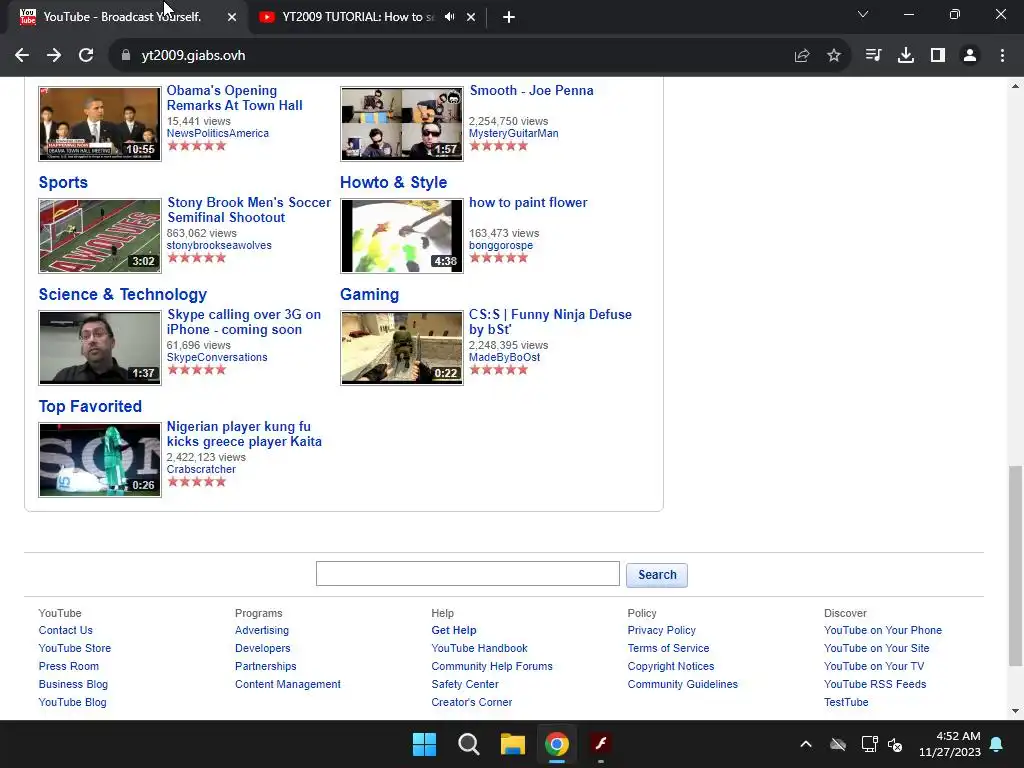
Task: Click the scrollbar down arrow
Action: coord(1015,711)
